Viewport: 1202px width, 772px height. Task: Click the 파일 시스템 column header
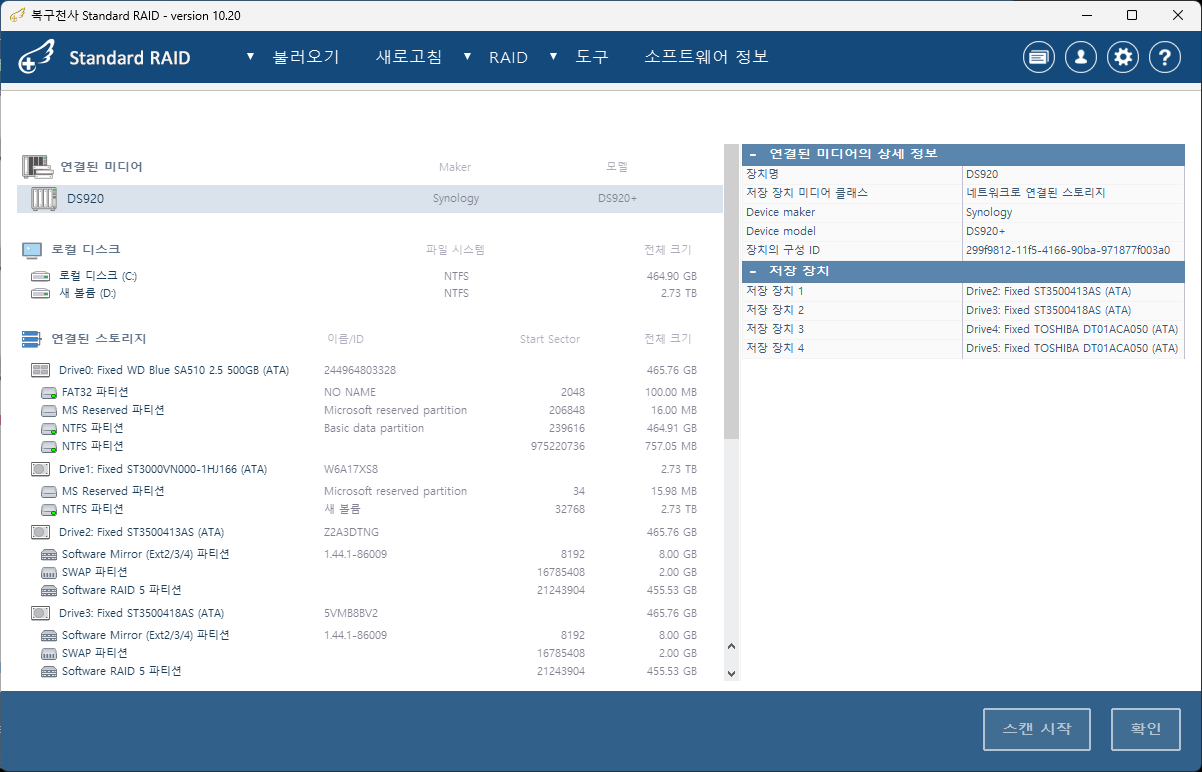coord(455,249)
